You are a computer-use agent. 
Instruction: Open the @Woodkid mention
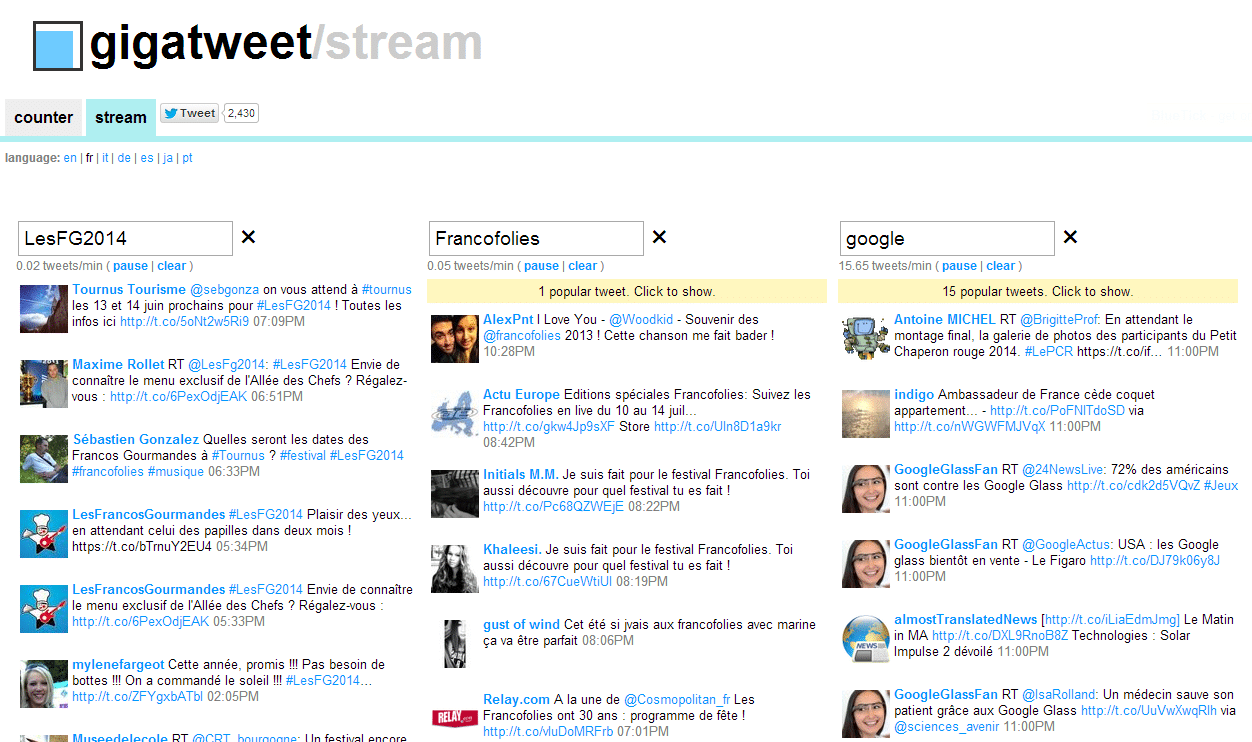(641, 320)
